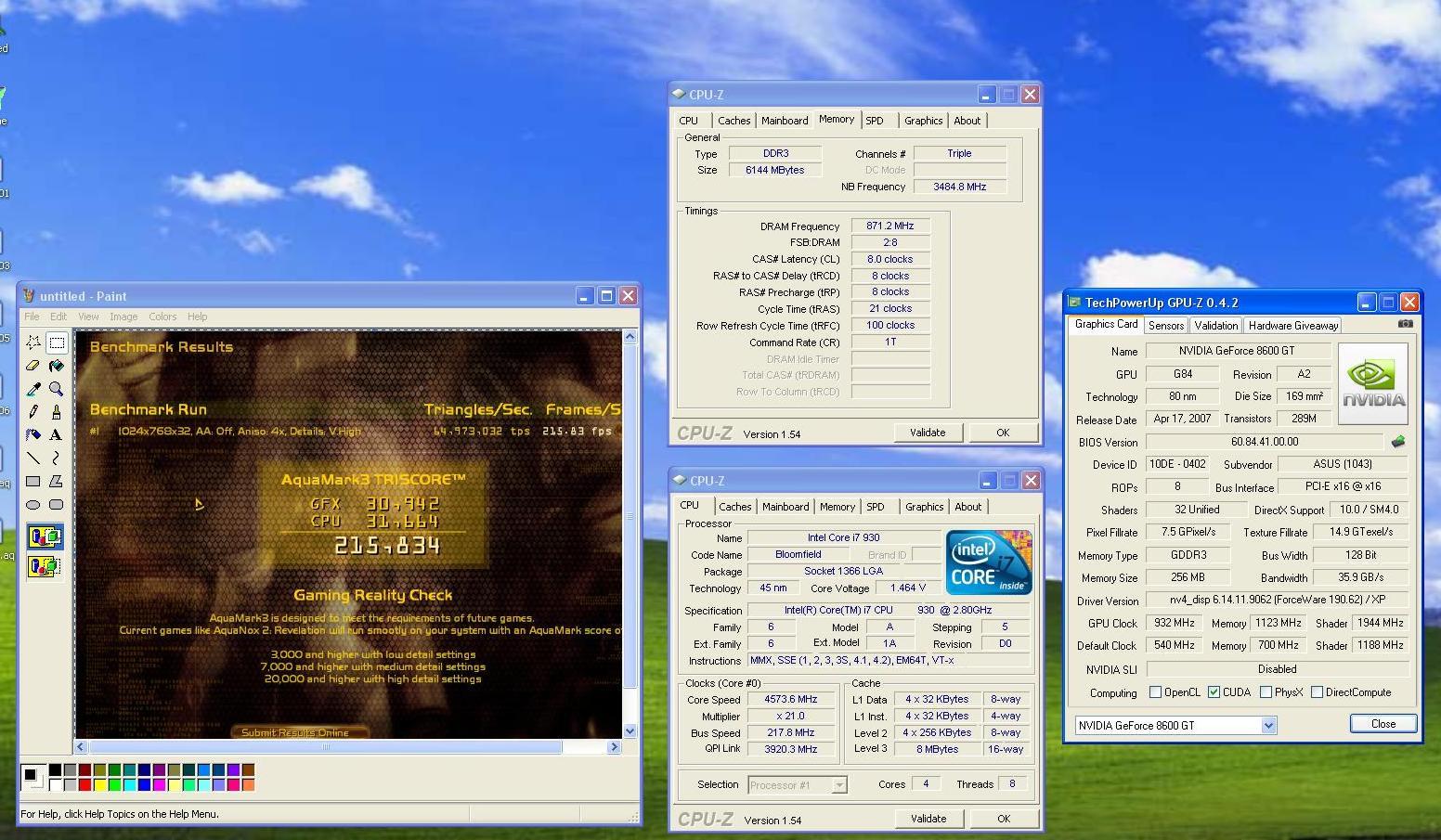This screenshot has height=840, width=1441.
Task: Open the Validation tab in GPU-Z
Action: [x=1216, y=326]
